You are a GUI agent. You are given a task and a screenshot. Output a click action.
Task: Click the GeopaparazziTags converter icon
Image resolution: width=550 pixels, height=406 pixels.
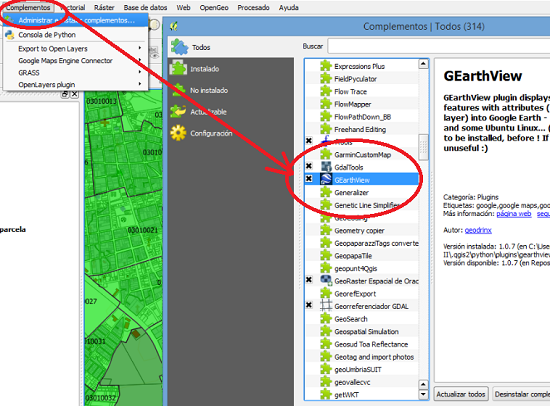[326, 243]
